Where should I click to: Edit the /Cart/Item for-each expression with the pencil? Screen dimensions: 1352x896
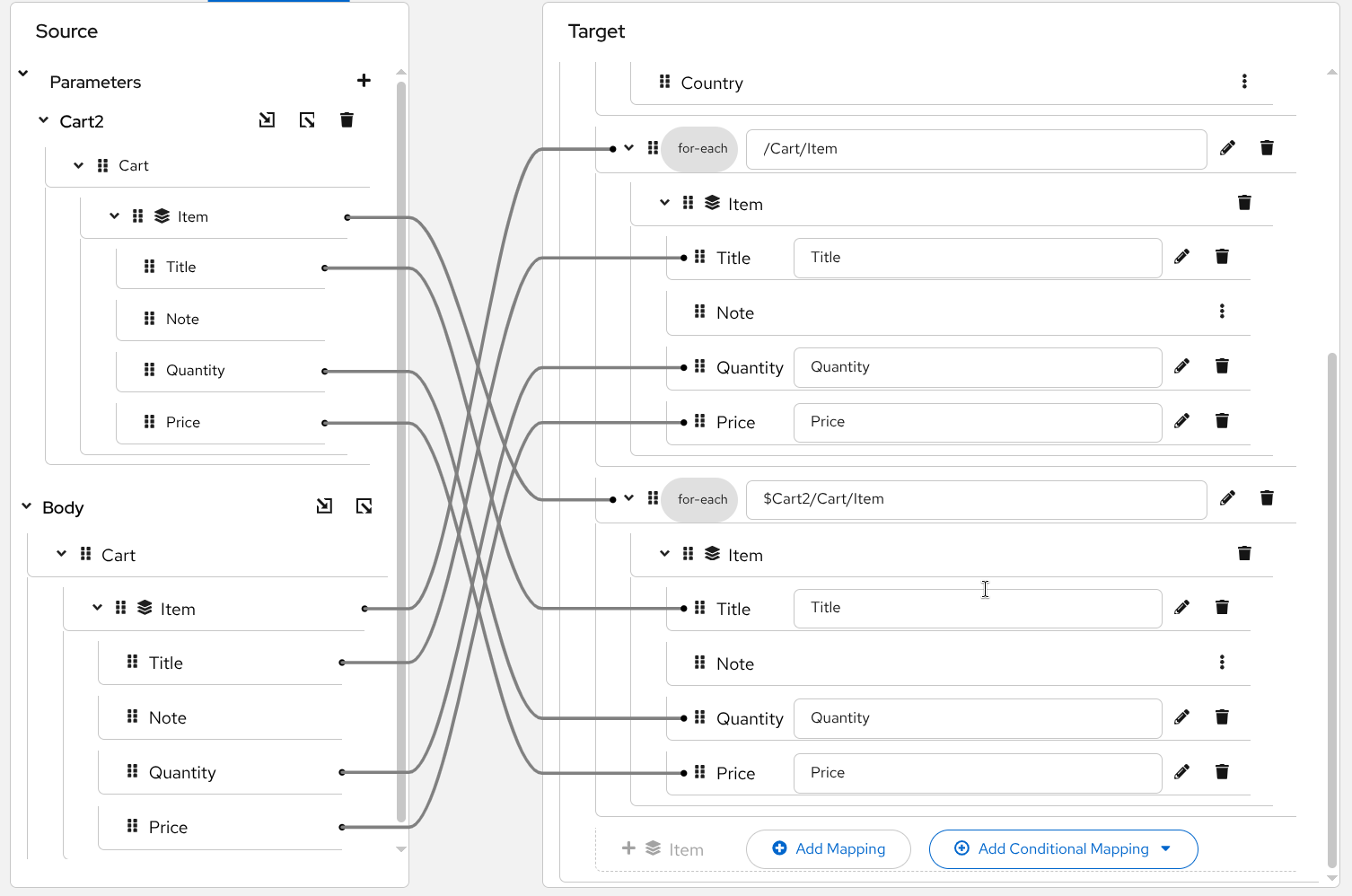(1227, 148)
